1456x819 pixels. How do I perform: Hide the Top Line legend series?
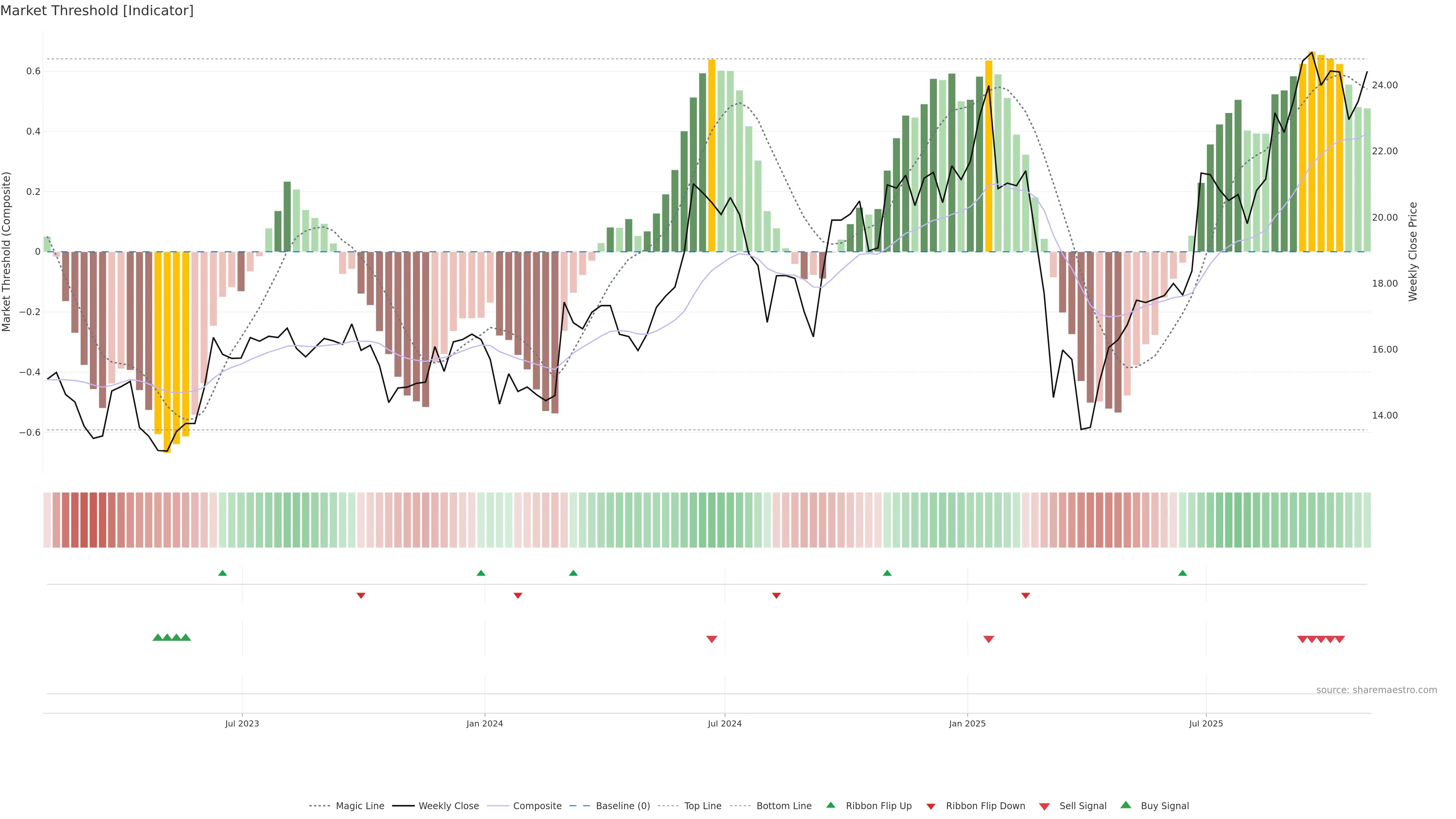(x=703, y=806)
